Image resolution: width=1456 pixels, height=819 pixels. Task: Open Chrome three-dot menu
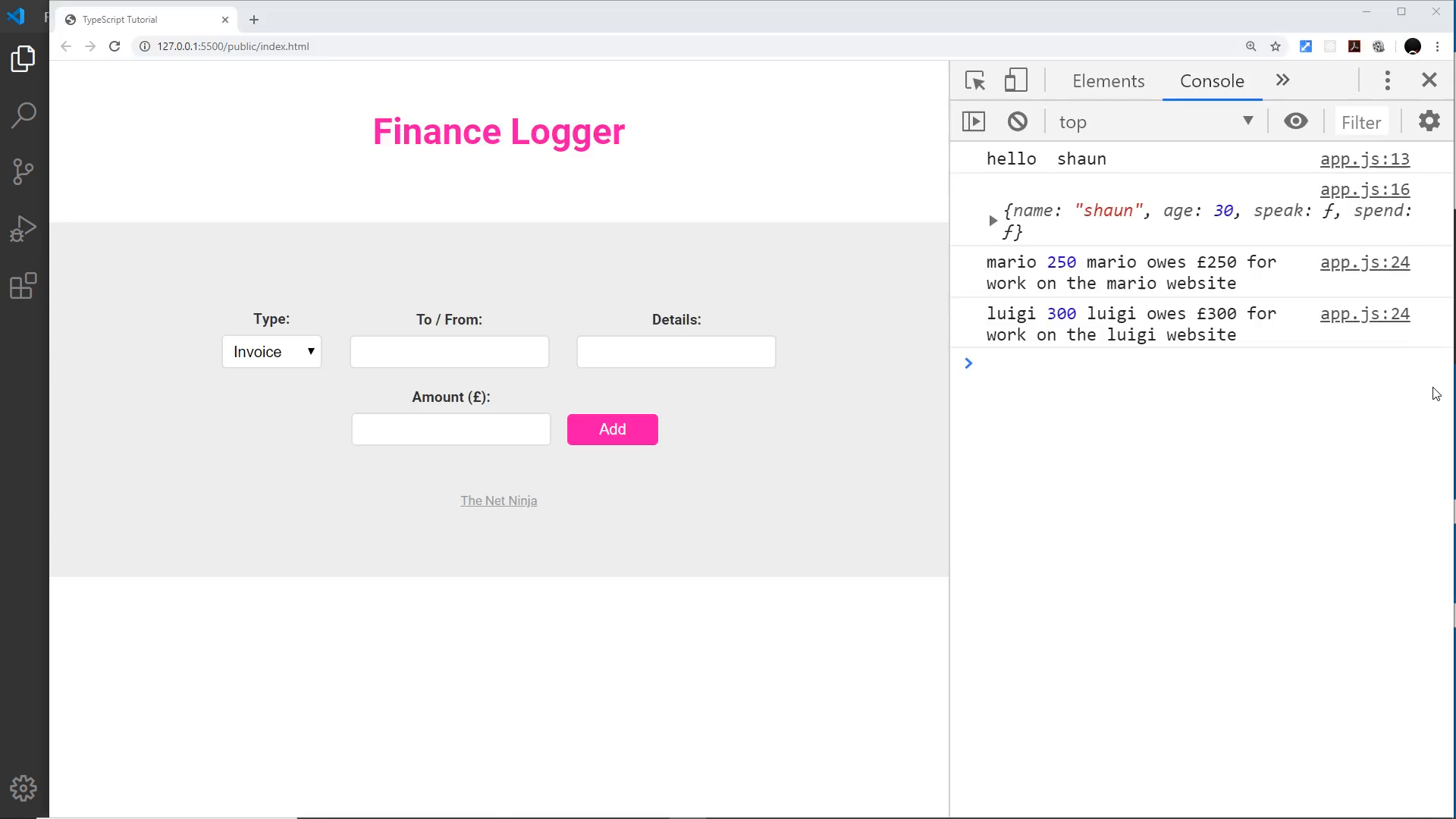pos(1437,46)
